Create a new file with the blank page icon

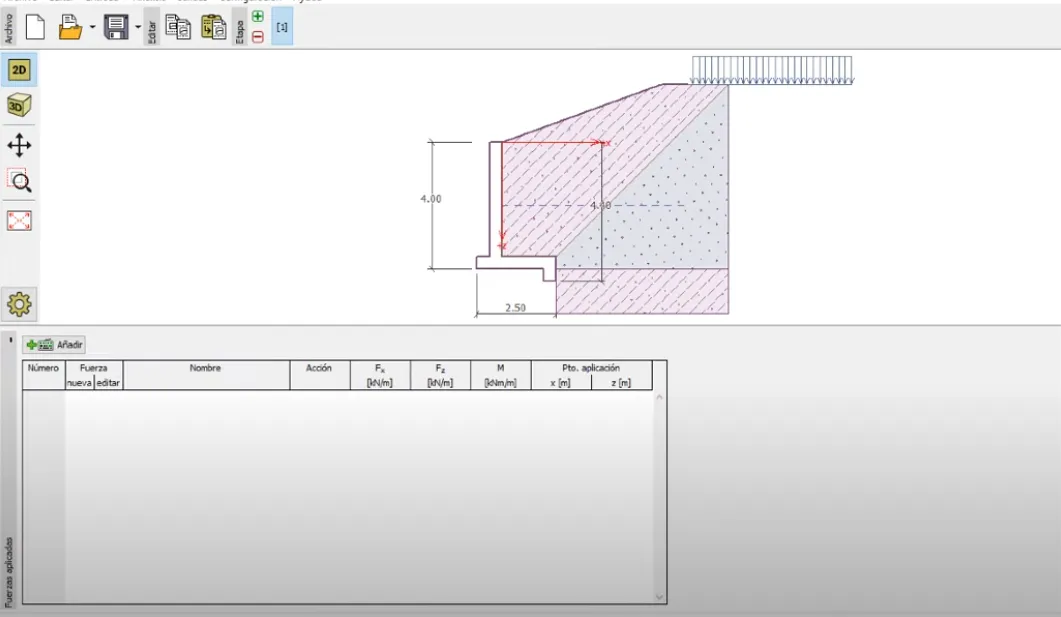(x=35, y=27)
